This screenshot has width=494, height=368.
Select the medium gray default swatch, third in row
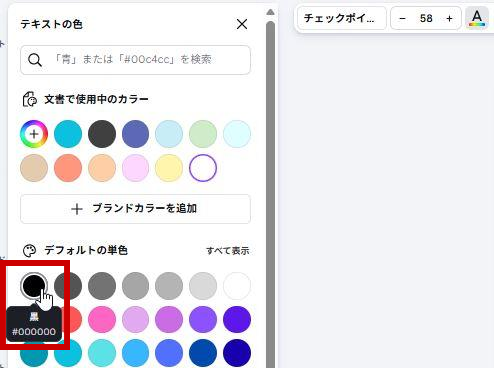tap(102, 286)
